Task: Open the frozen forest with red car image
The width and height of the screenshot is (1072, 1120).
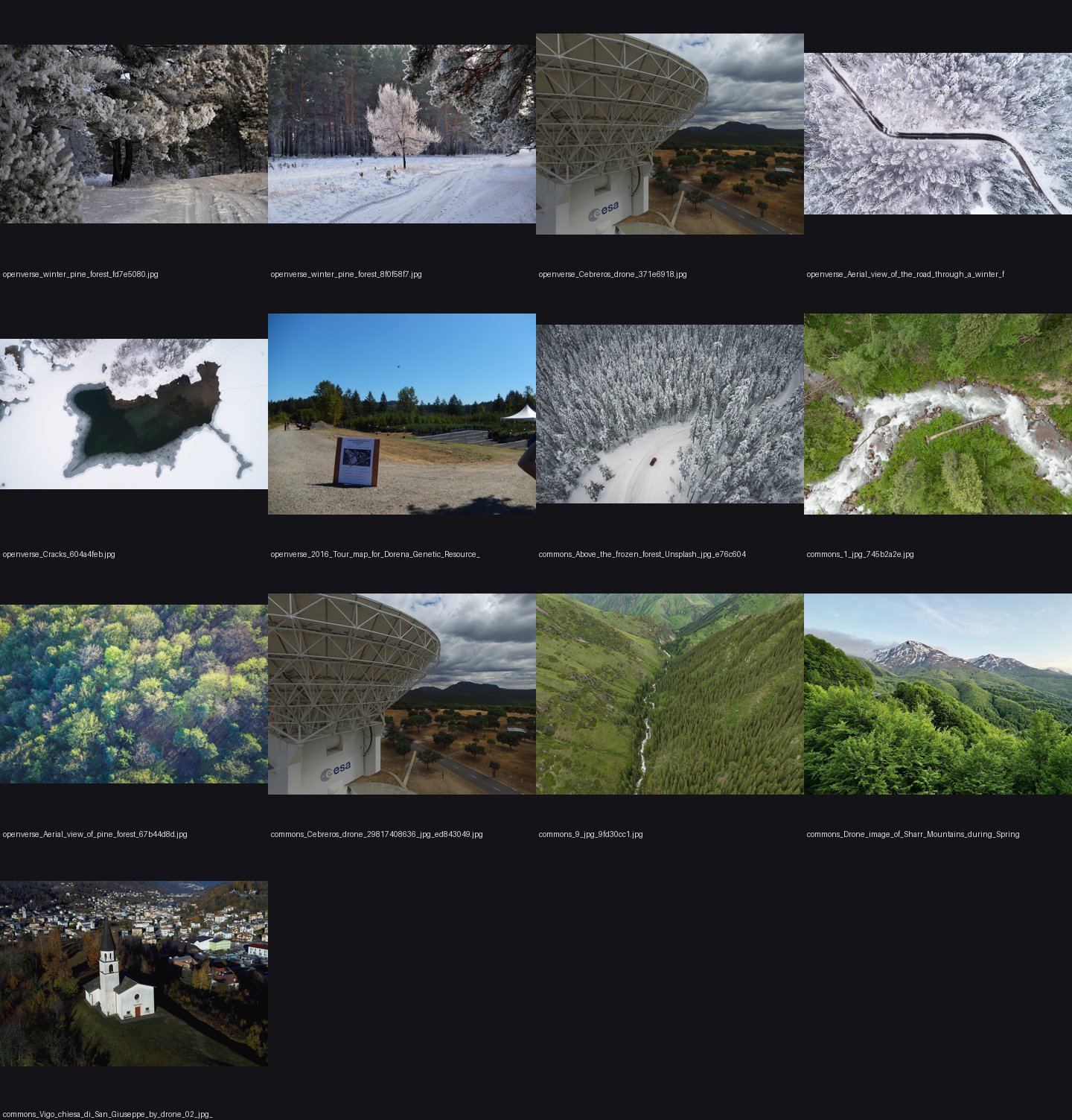Action: click(670, 414)
